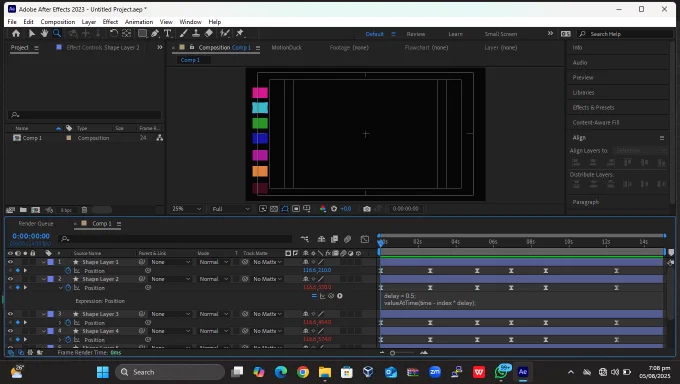Open the Composition menu
The height and width of the screenshot is (384, 680).
tap(58, 22)
